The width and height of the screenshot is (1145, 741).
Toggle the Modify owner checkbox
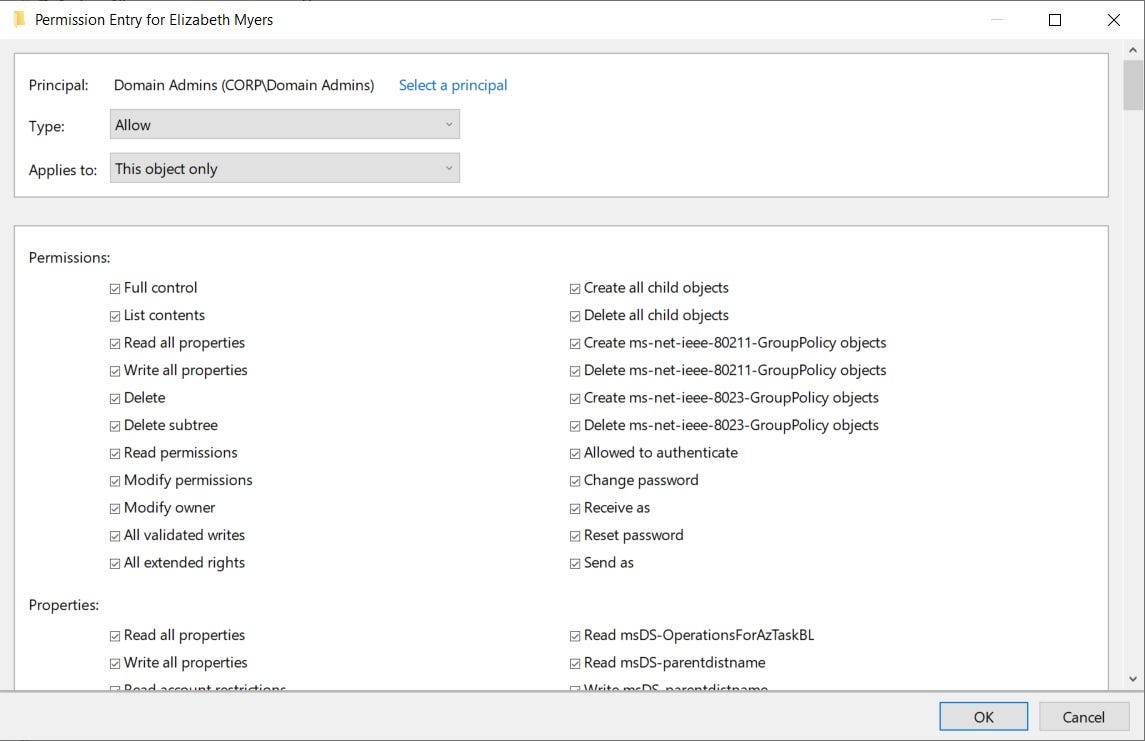coord(115,508)
